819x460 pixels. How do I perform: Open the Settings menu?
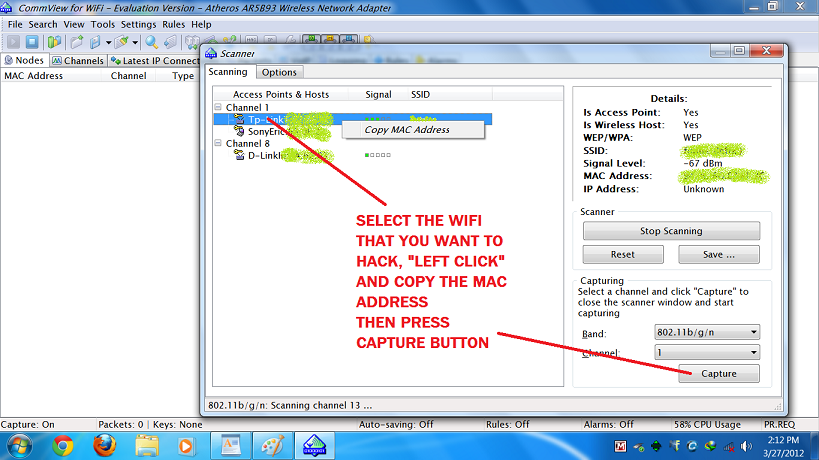pyautogui.click(x=138, y=25)
